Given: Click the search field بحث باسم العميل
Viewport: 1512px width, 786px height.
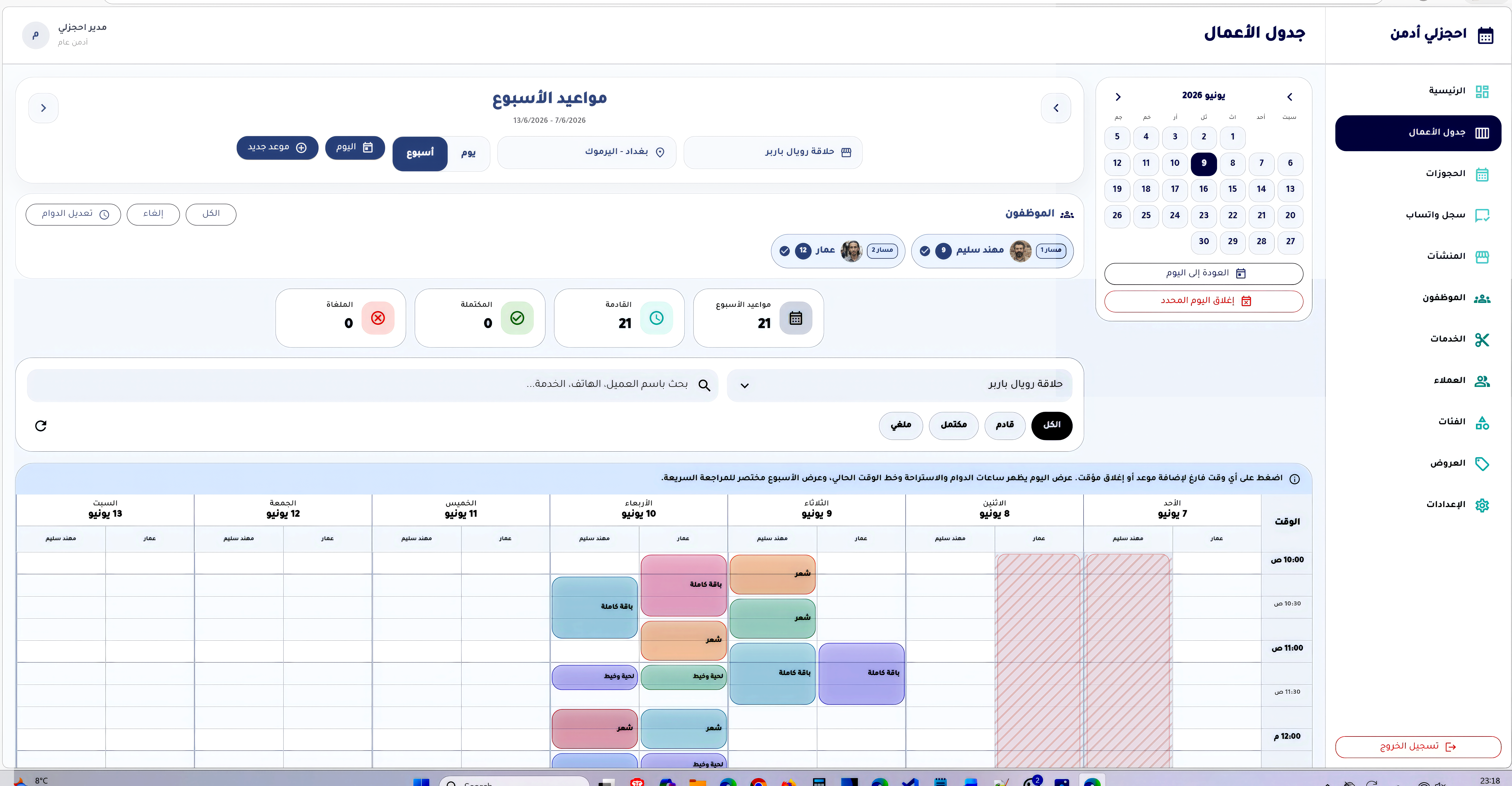Looking at the screenshot, I should pyautogui.click(x=373, y=386).
